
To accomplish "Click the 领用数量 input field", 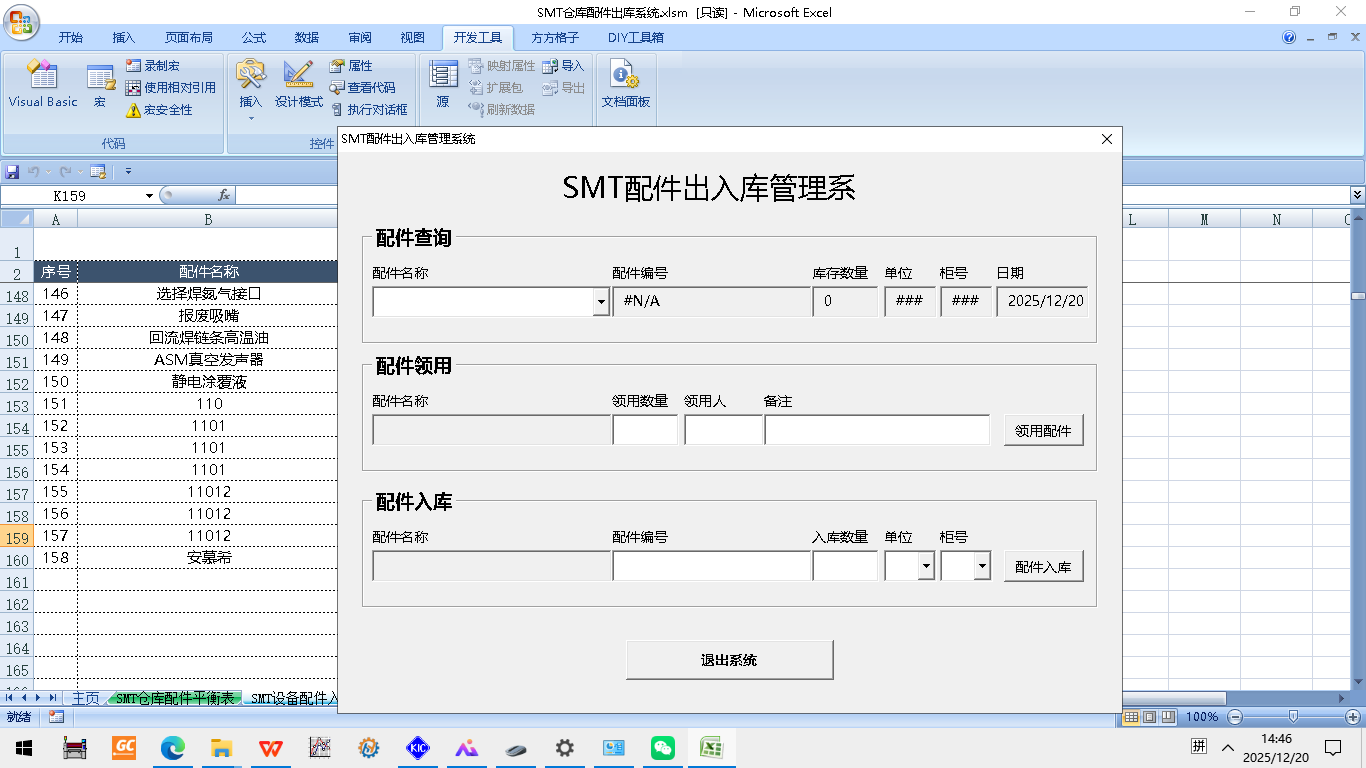I will [645, 430].
